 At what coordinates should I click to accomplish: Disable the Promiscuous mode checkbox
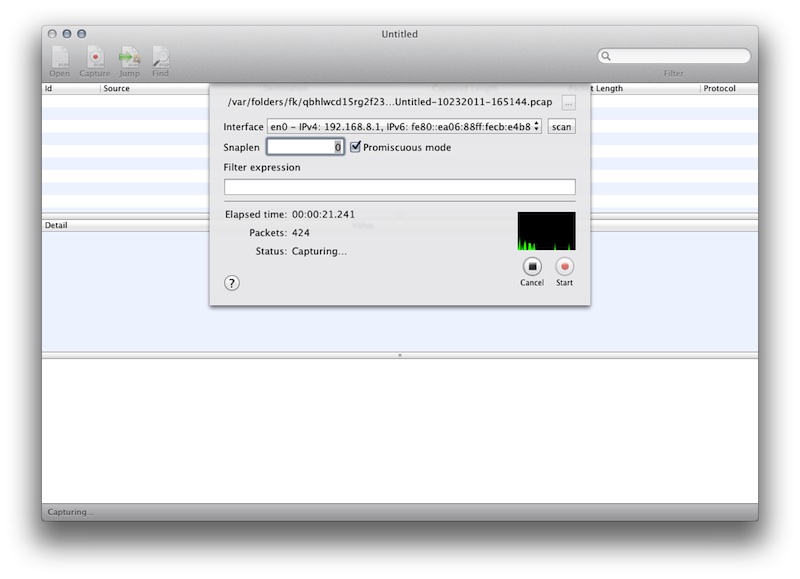[355, 147]
